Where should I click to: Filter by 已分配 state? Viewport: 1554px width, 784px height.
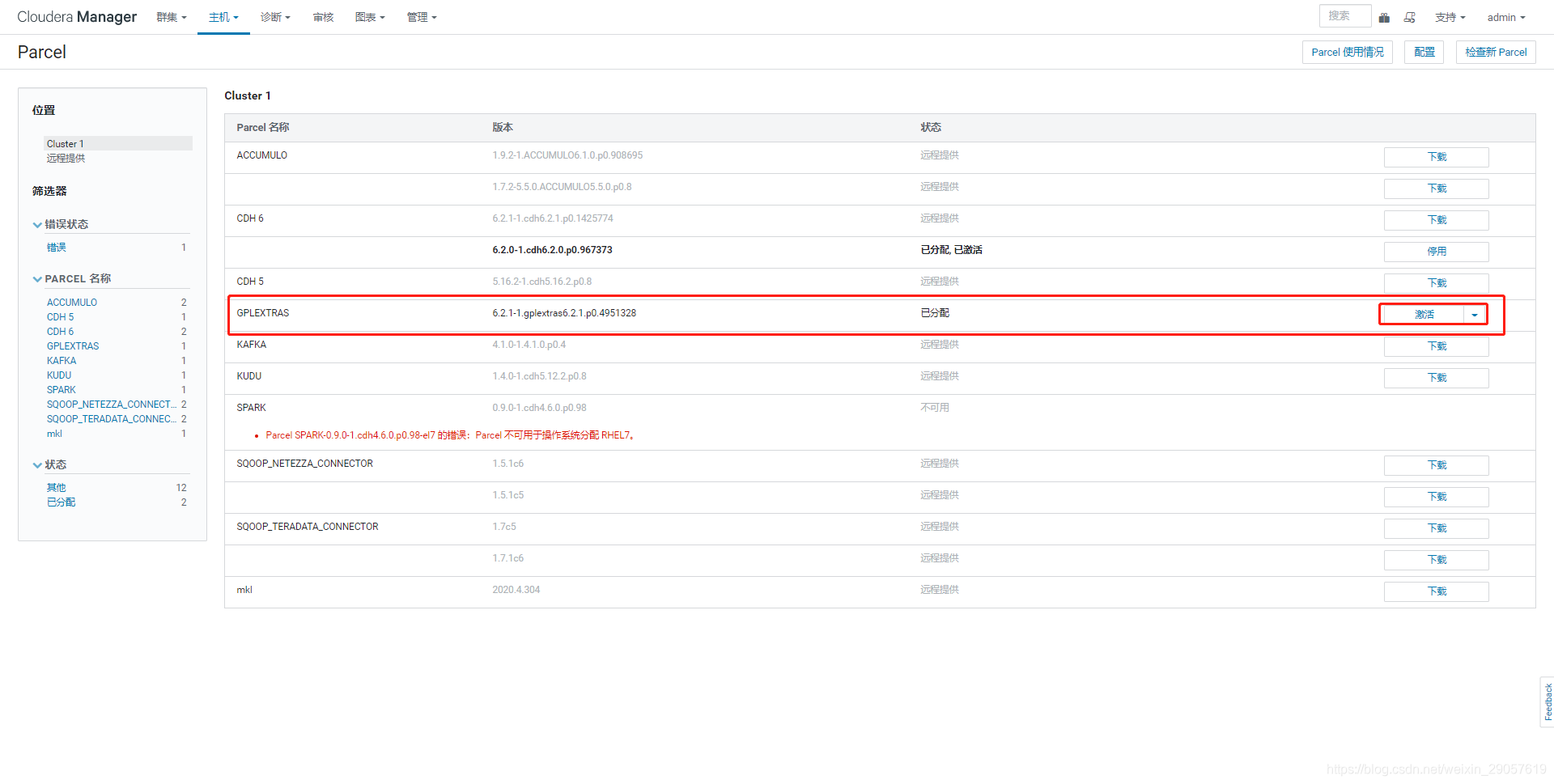(61, 502)
